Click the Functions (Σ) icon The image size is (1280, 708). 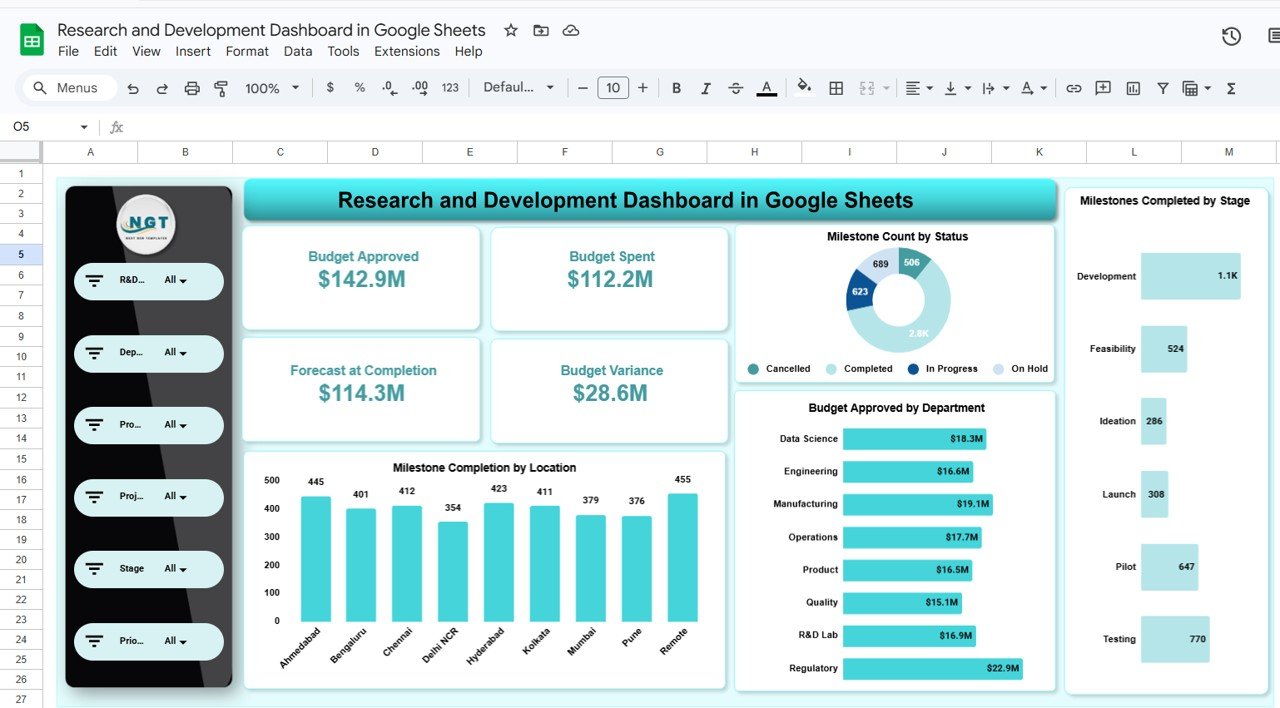1230,88
